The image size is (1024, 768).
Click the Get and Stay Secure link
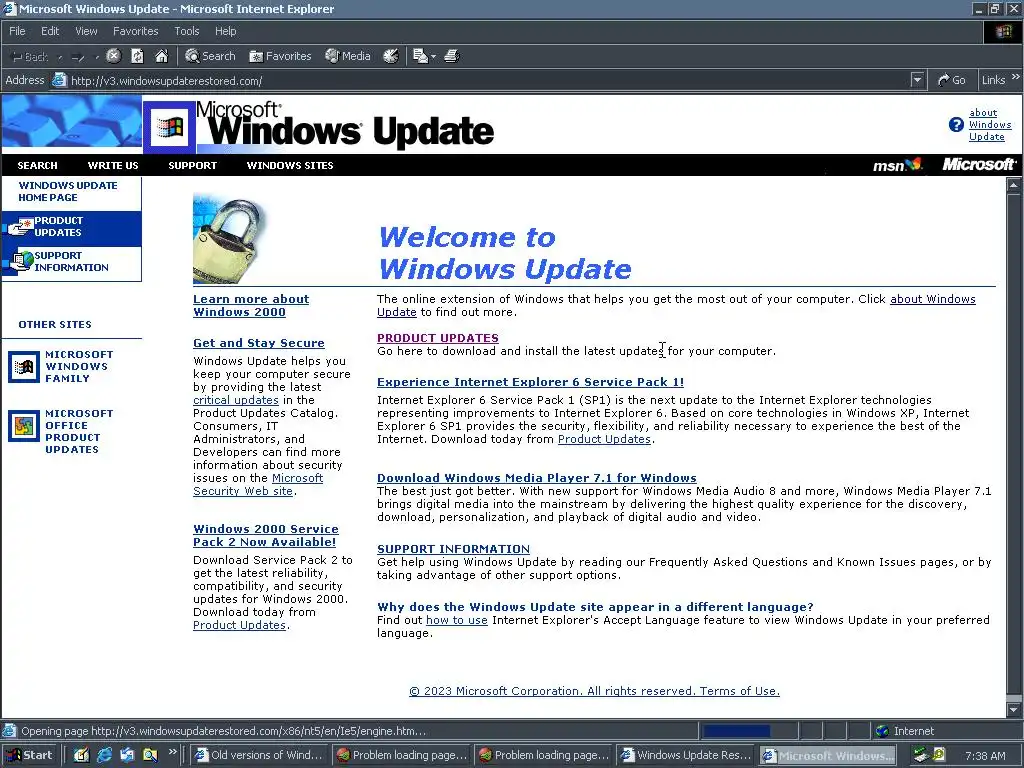coord(259,343)
